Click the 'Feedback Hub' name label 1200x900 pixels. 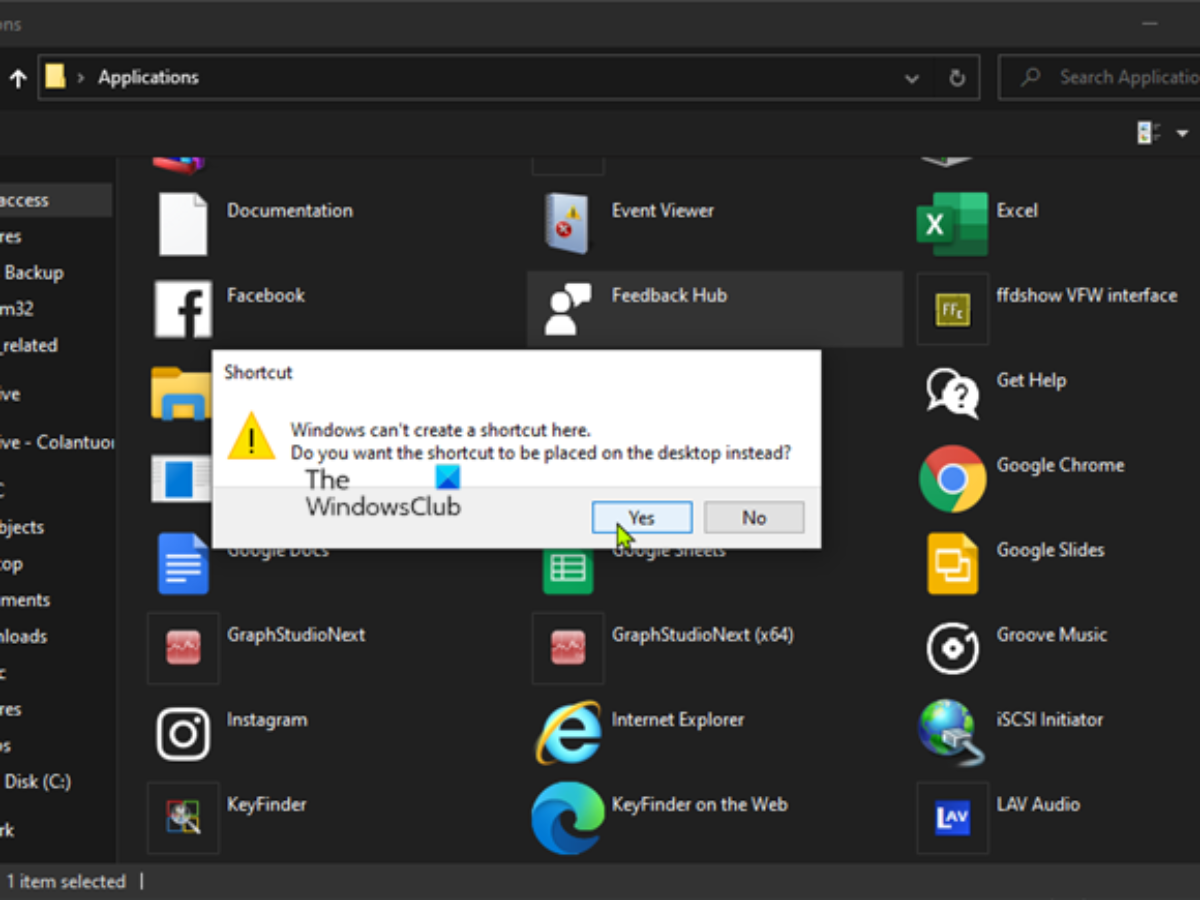click(x=669, y=295)
